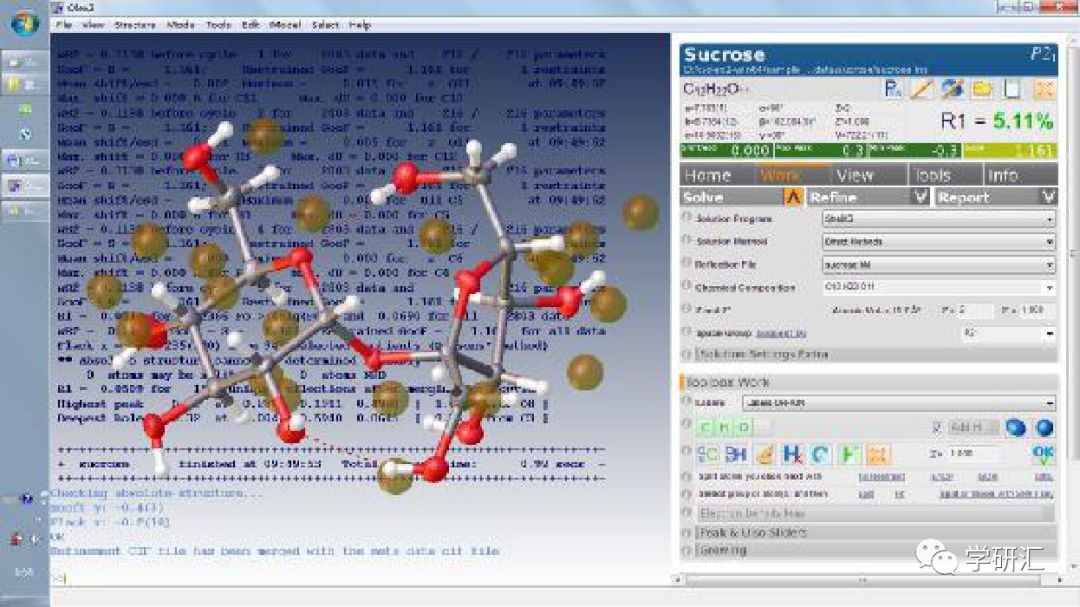Click the broom clean-up icon
This screenshot has width=1080, height=607.
point(765,454)
